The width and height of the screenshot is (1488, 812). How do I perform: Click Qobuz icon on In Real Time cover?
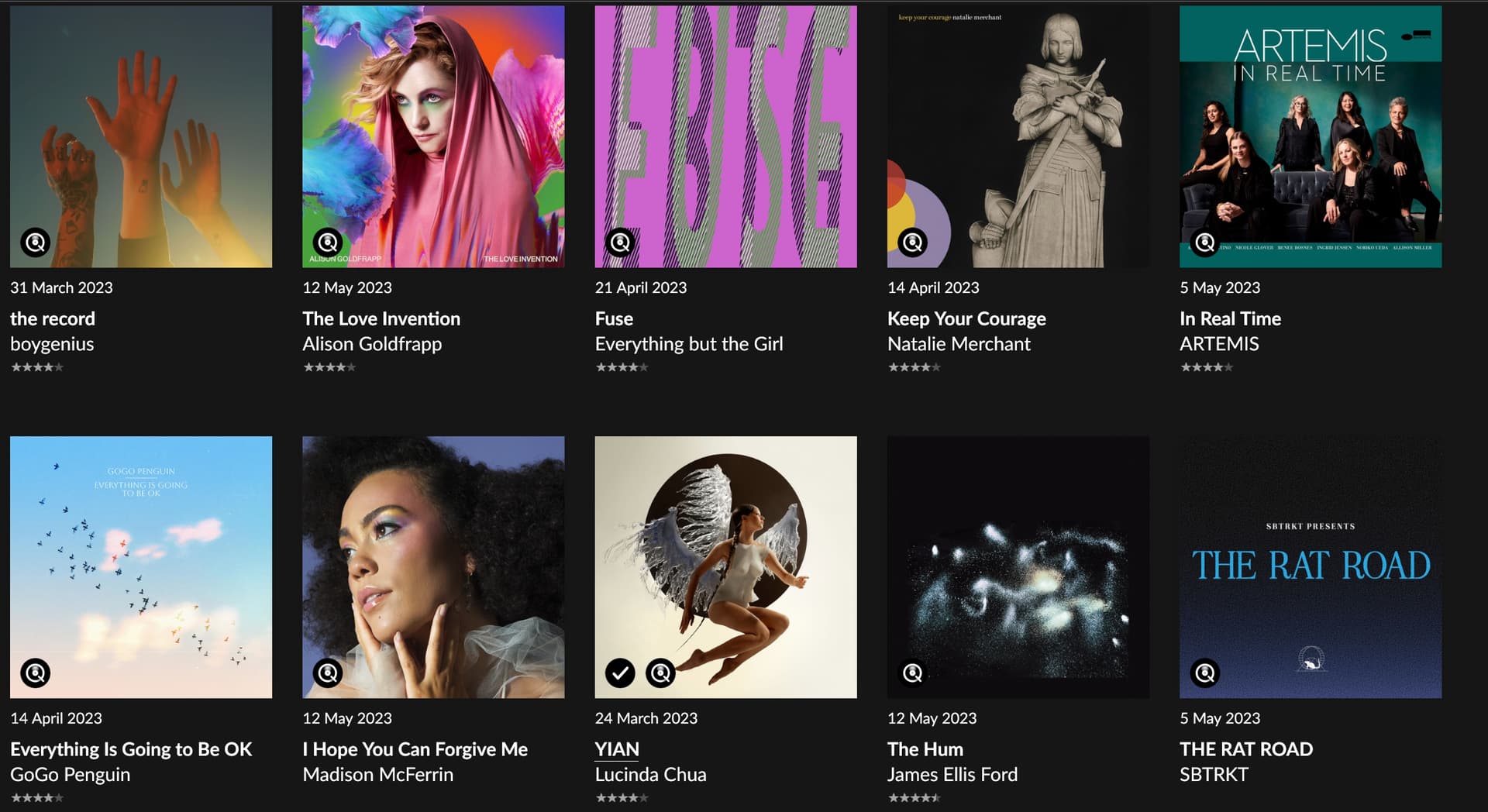coord(1204,243)
